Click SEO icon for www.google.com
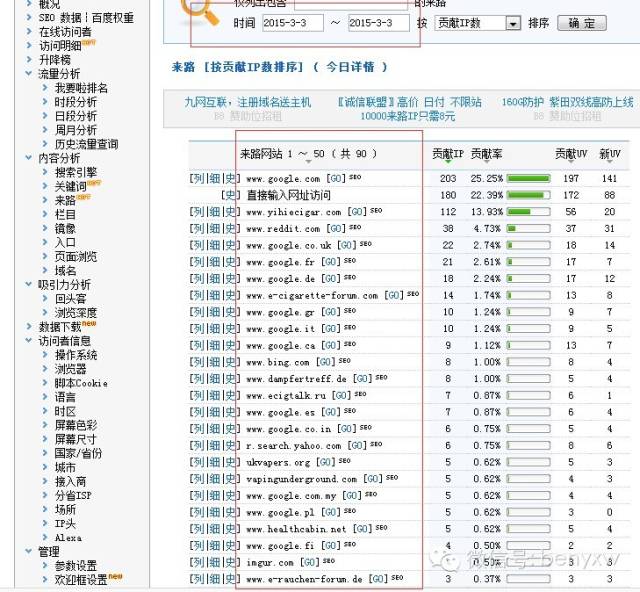This screenshot has height=592, width=640. click(x=355, y=177)
